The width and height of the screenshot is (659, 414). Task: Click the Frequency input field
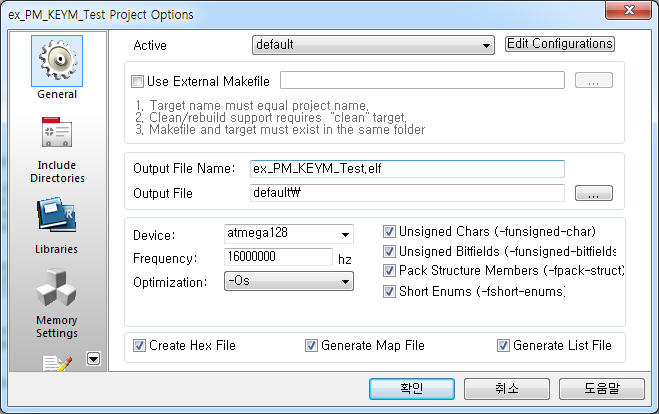click(278, 257)
